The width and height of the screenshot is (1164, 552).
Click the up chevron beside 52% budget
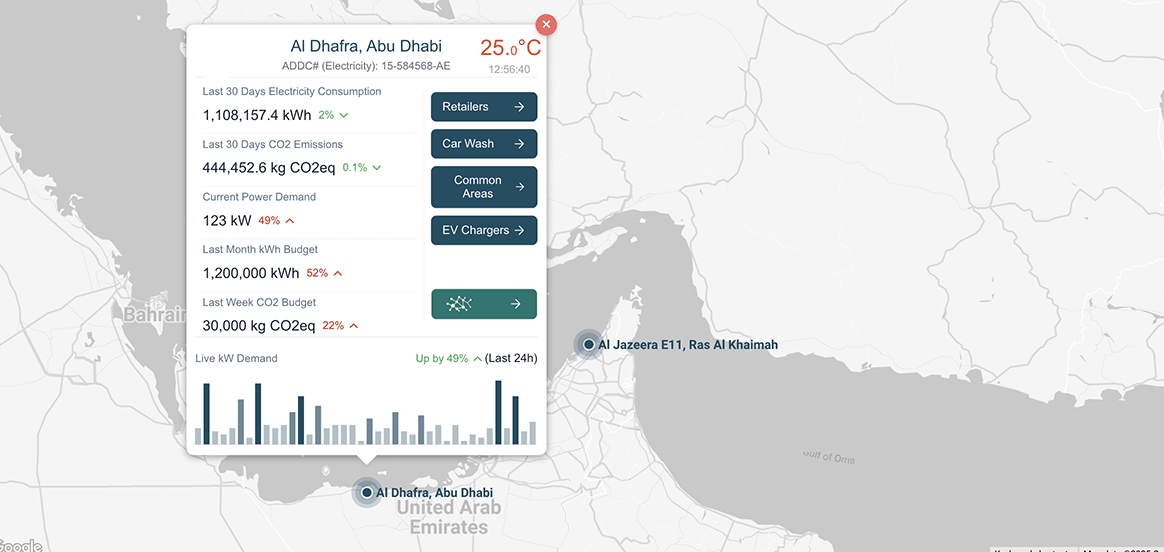click(338, 273)
